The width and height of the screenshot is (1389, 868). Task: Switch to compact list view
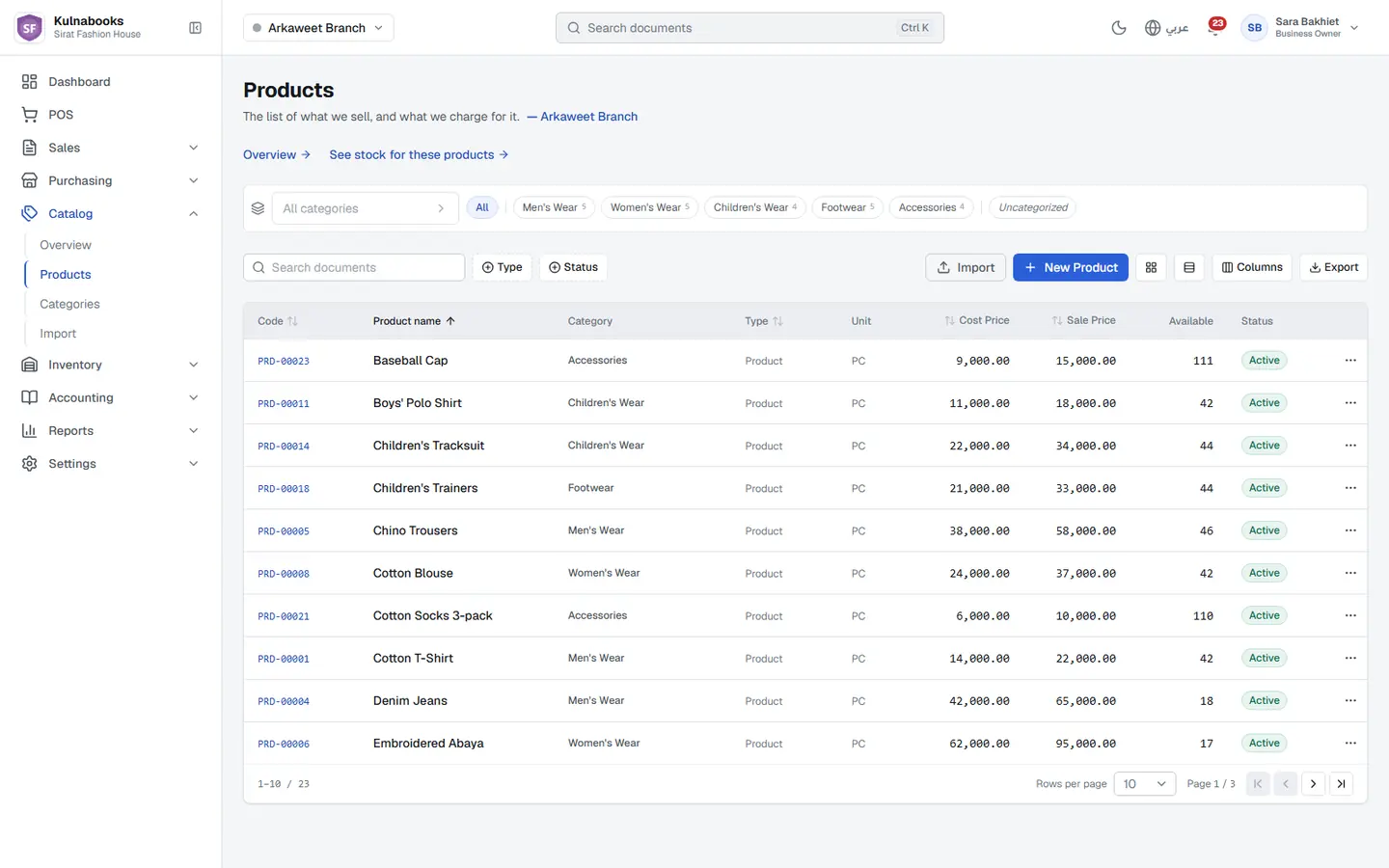click(x=1188, y=267)
